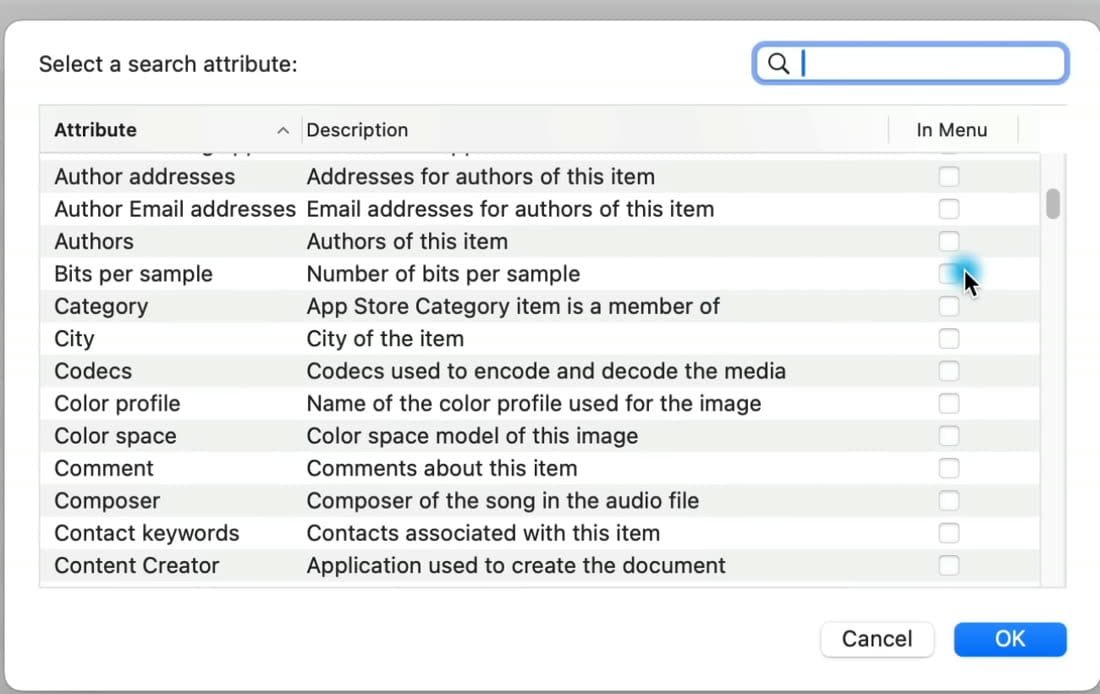Check In Menu for Author Email addresses

tap(948, 209)
